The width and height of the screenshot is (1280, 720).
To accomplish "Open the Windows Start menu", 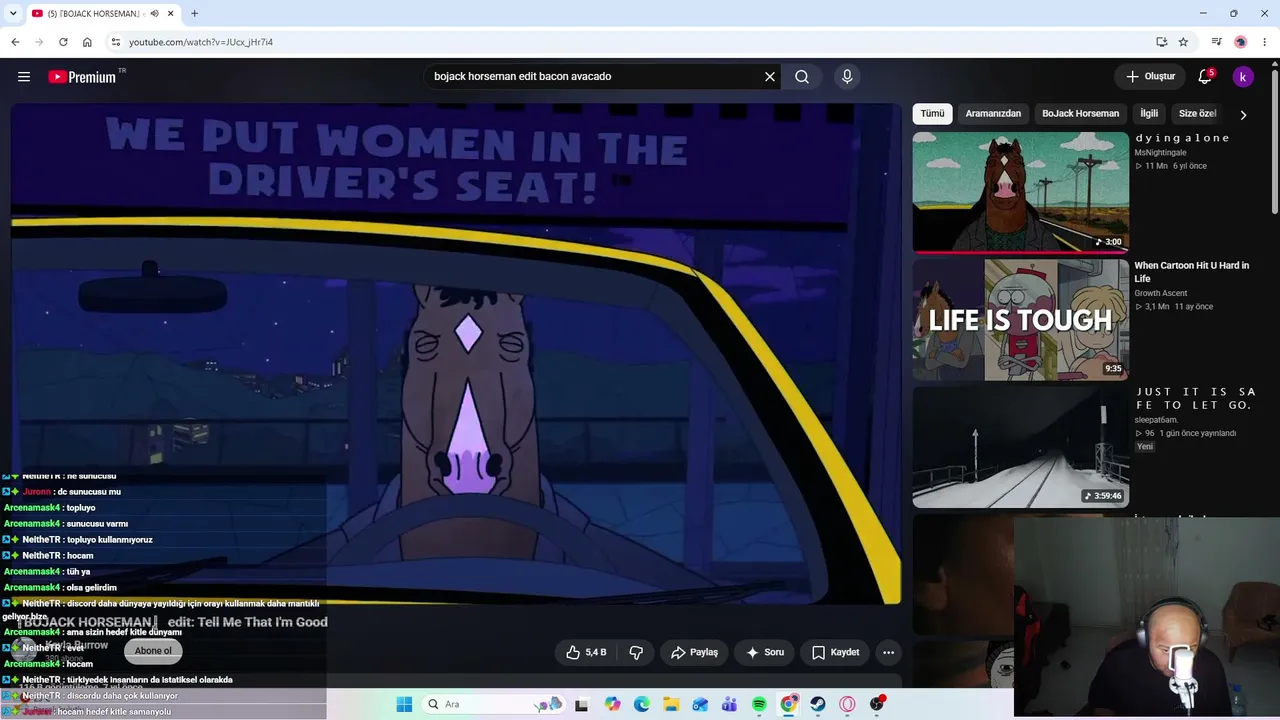I will pyautogui.click(x=404, y=704).
